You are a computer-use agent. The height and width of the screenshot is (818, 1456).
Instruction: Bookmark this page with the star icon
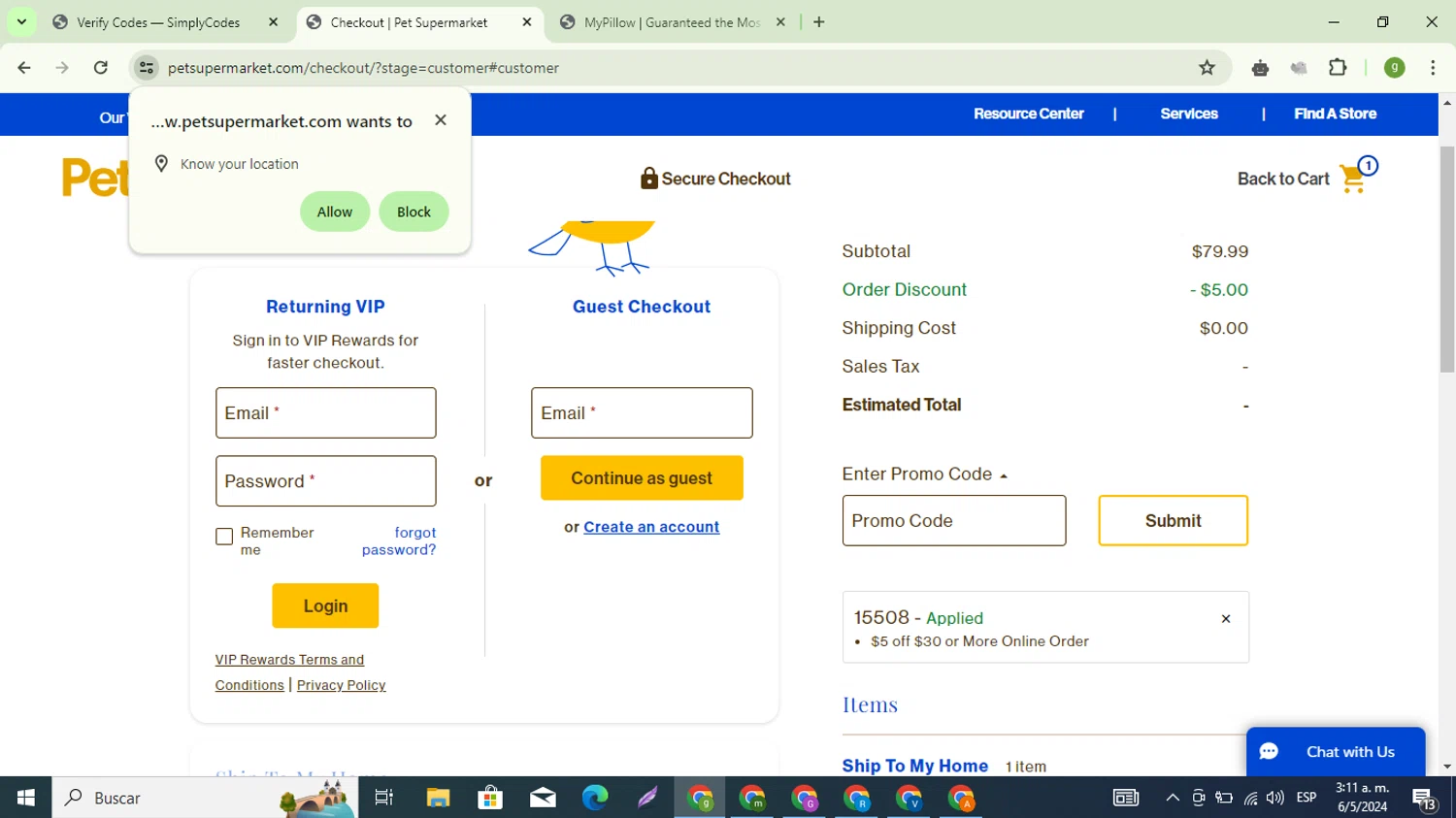pyautogui.click(x=1207, y=68)
